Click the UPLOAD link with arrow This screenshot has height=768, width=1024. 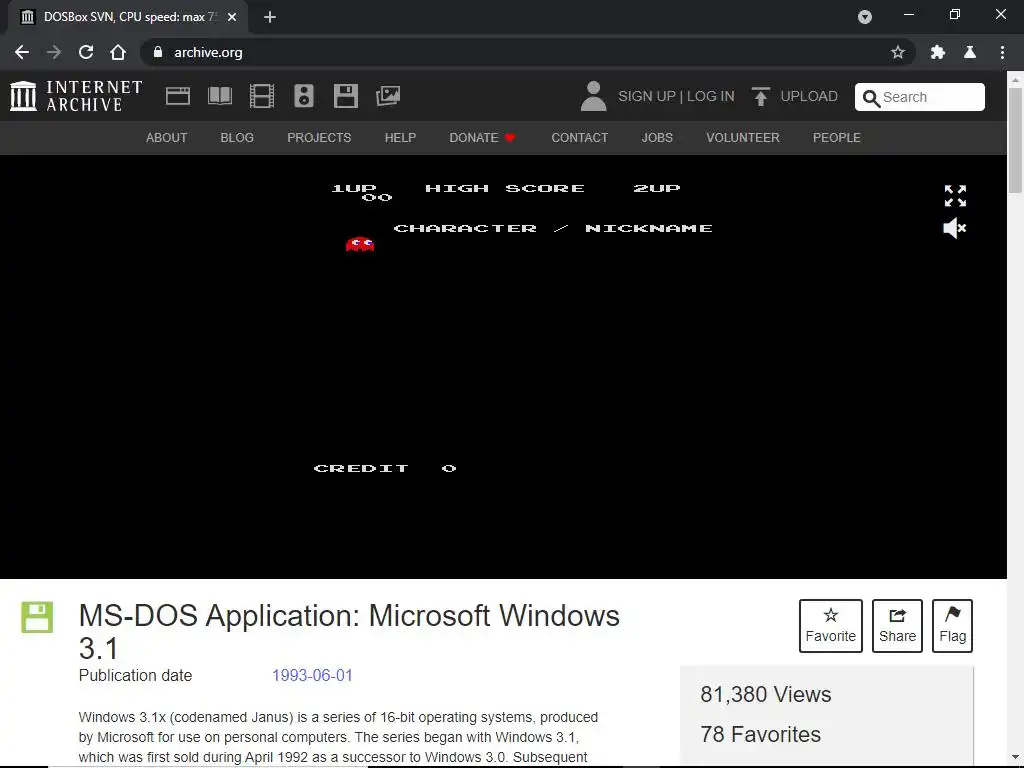coord(794,96)
